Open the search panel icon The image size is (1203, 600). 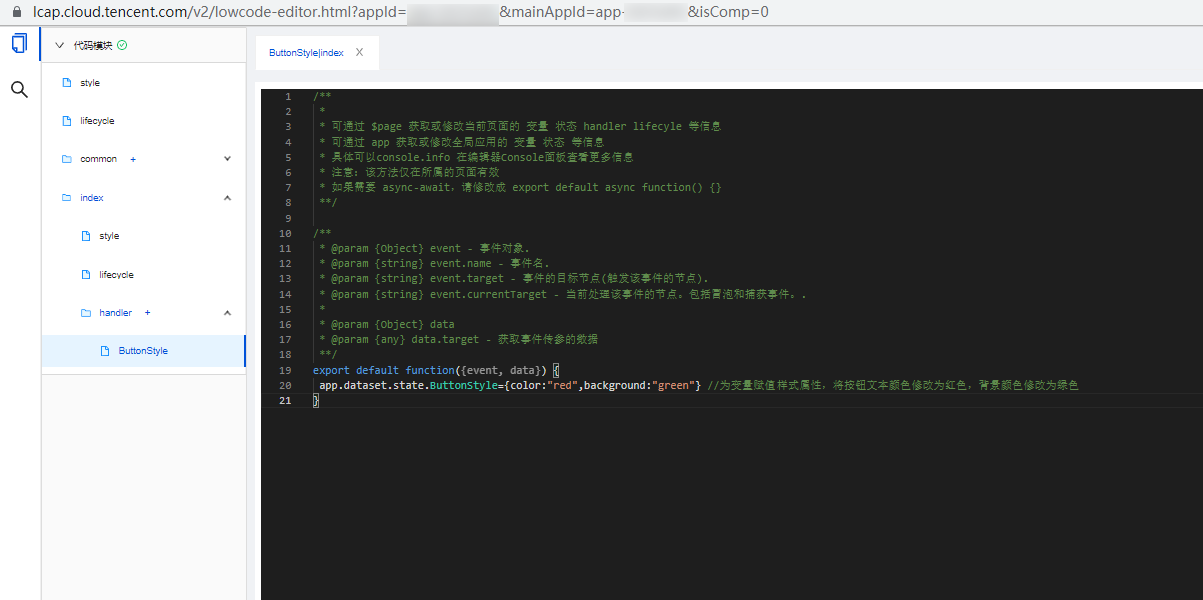pyautogui.click(x=19, y=89)
